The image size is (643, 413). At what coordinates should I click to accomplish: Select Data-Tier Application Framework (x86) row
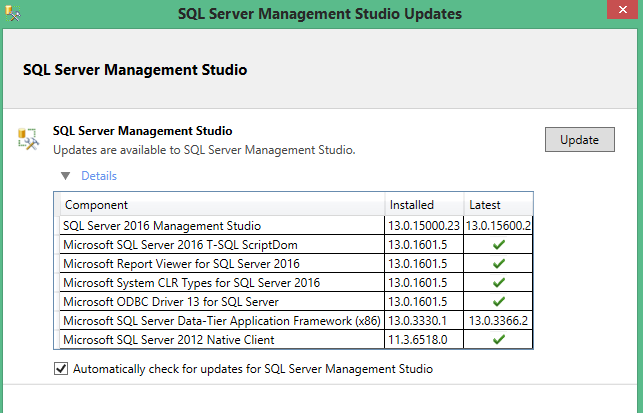(296, 321)
